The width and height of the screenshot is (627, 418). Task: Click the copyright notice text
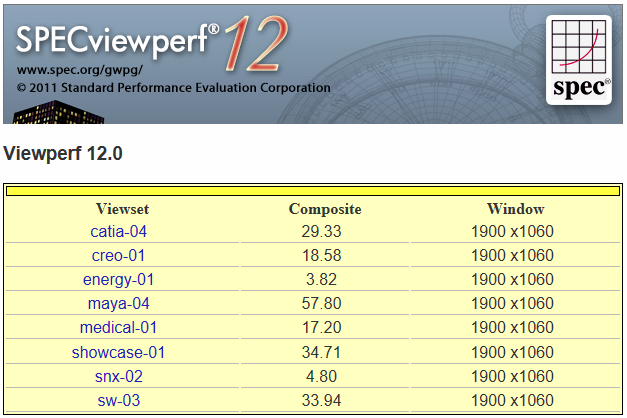pyautogui.click(x=174, y=88)
